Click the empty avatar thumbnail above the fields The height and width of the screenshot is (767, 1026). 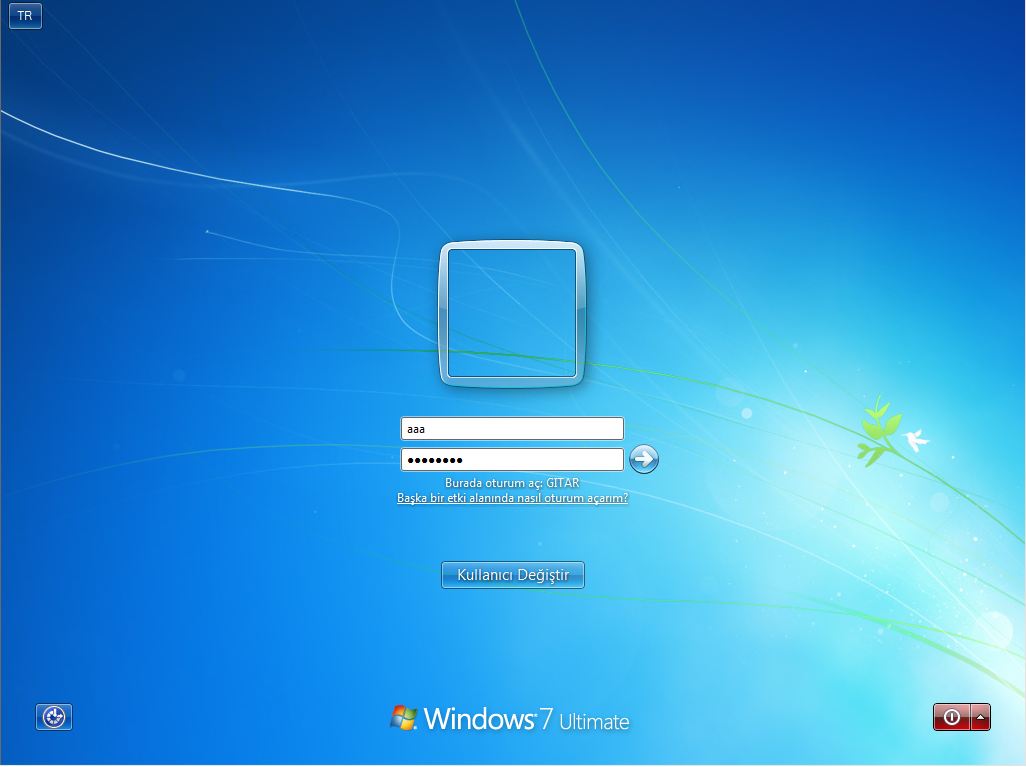512,312
